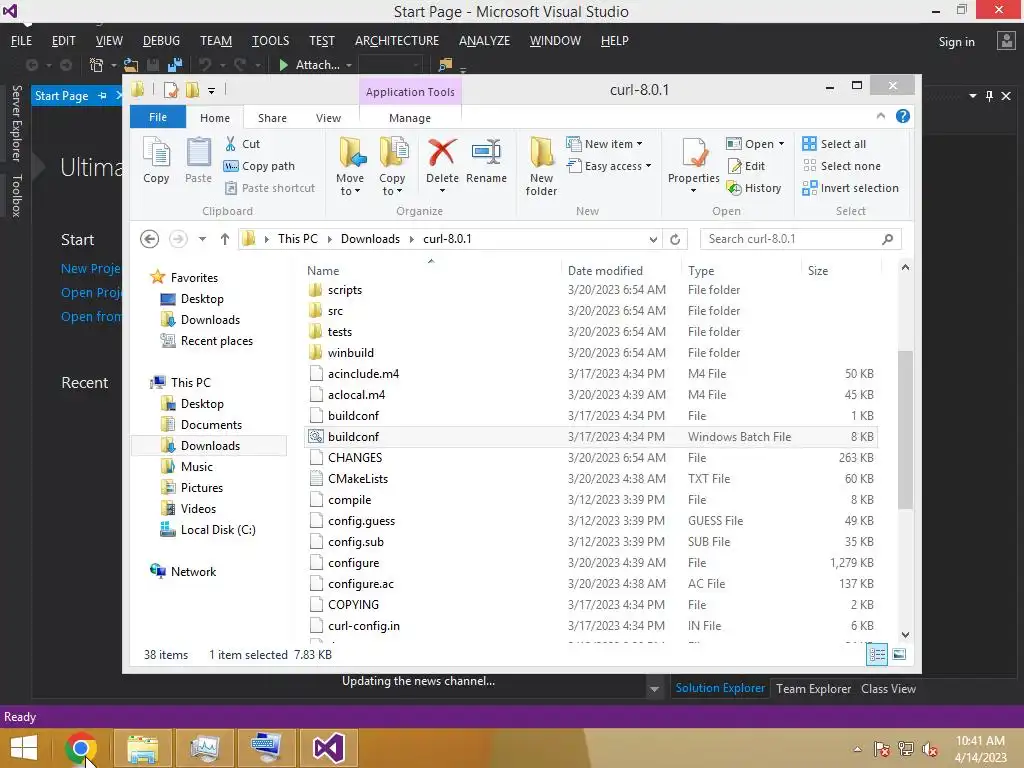Open the Windows Start button

(x=24, y=748)
